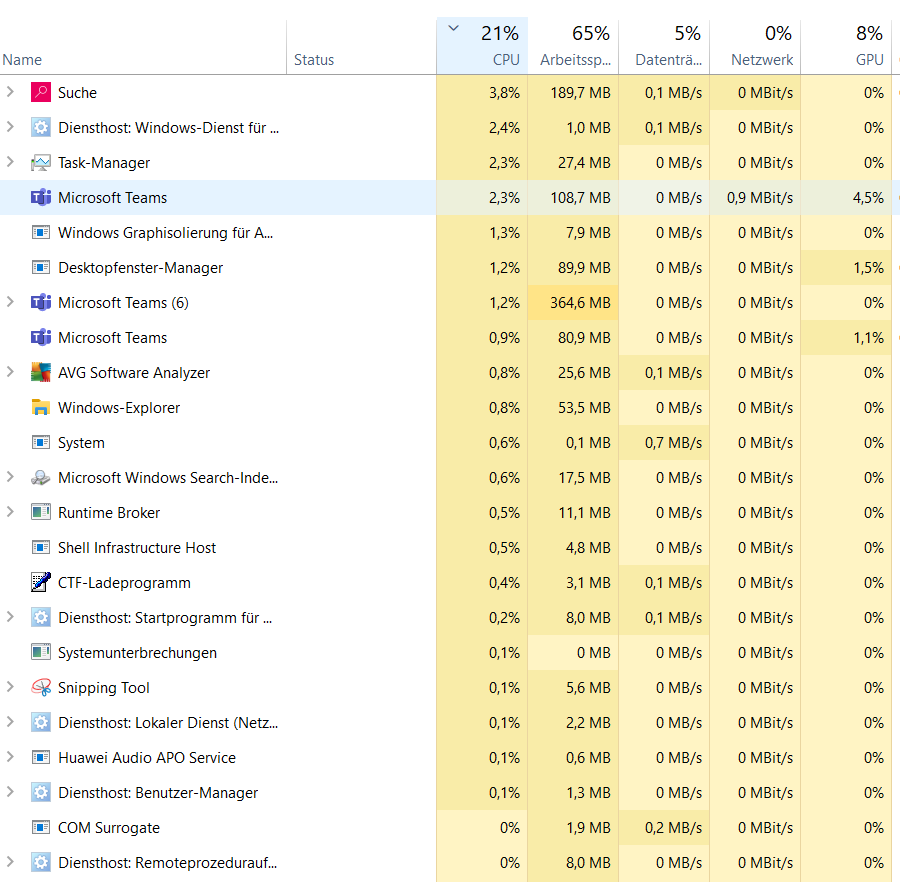900x882 pixels.
Task: Click the Snipping Tool scissors icon
Action: (x=41, y=687)
